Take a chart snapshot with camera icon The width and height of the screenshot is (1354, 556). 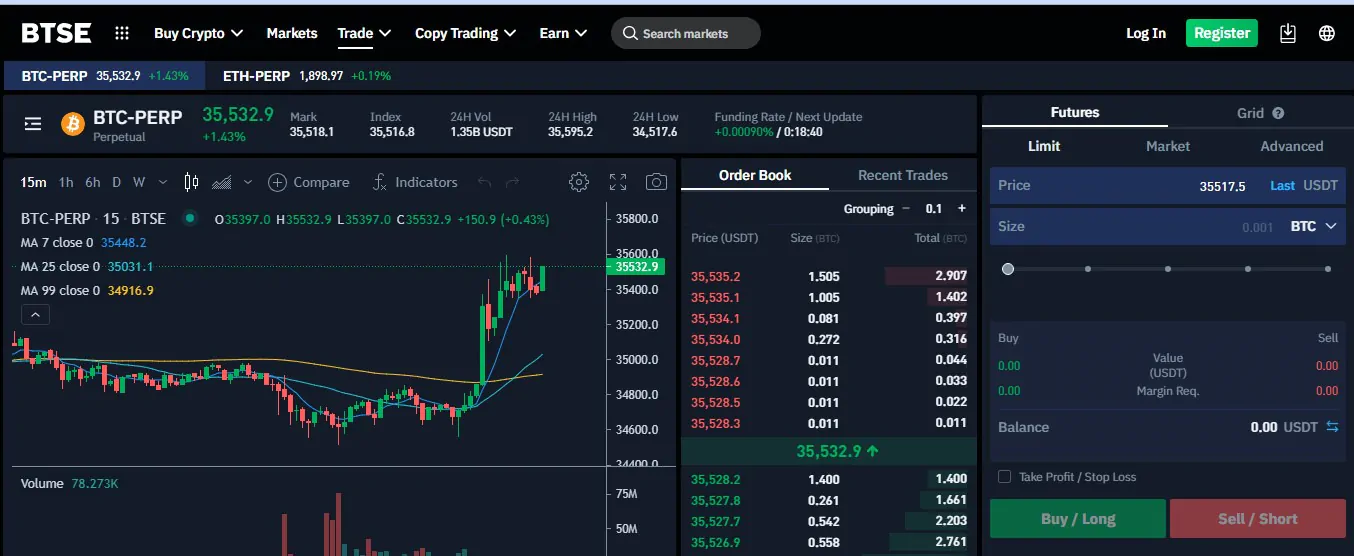[x=656, y=182]
